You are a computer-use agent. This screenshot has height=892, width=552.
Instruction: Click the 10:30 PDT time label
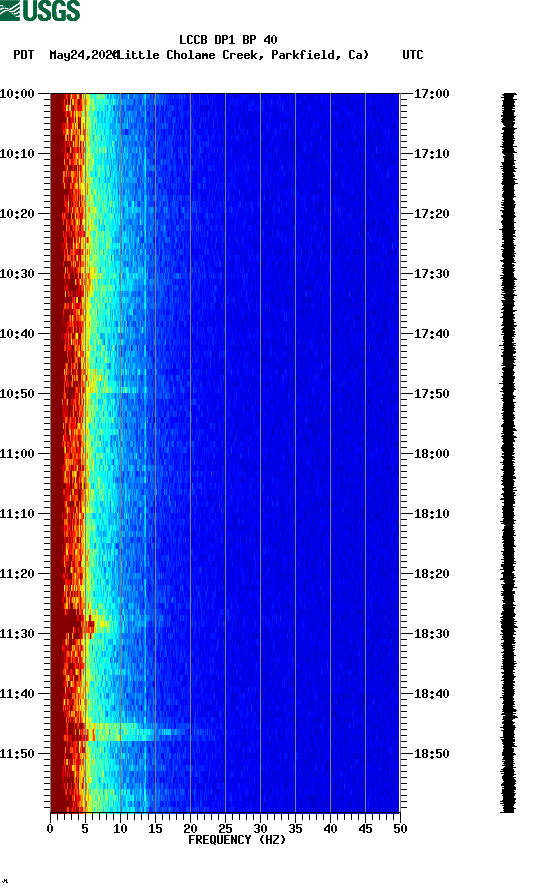coord(17,274)
